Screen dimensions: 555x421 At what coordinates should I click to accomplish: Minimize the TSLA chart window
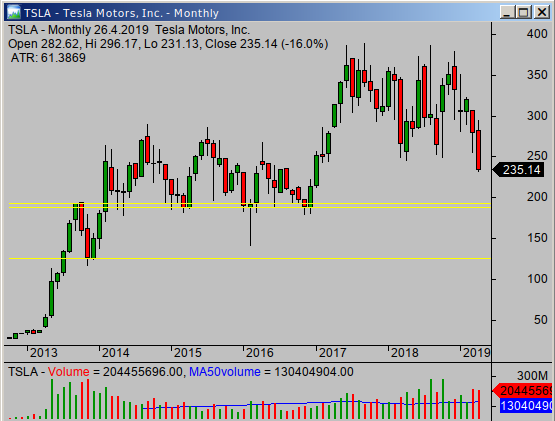[507, 12]
